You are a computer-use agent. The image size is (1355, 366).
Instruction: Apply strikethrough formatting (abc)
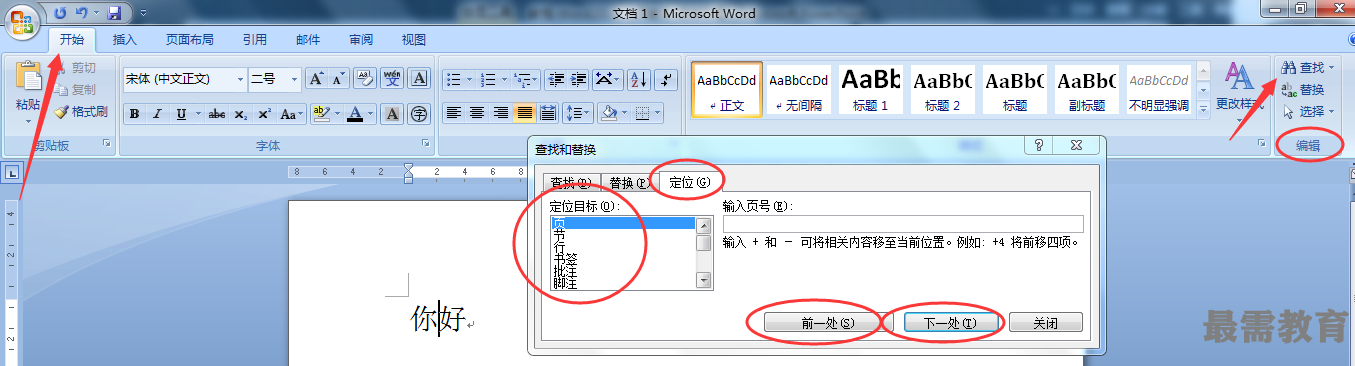(x=217, y=114)
